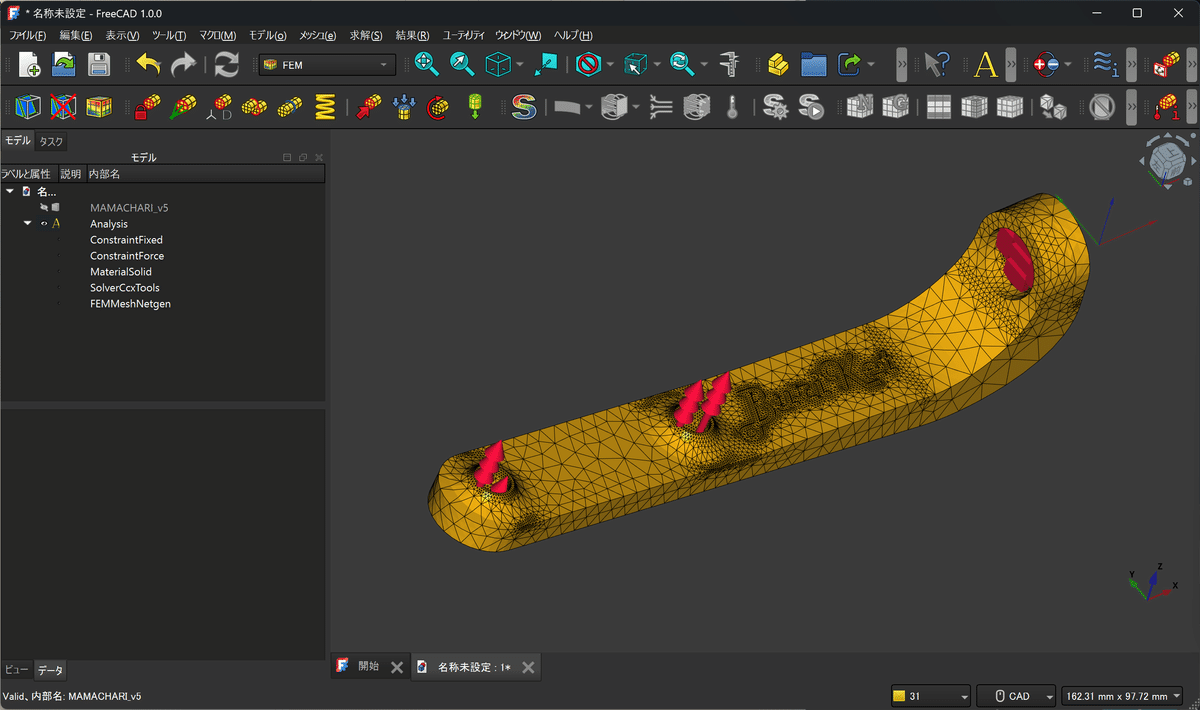
Task: Open the ヘルプ(H) menu
Action: pos(573,35)
